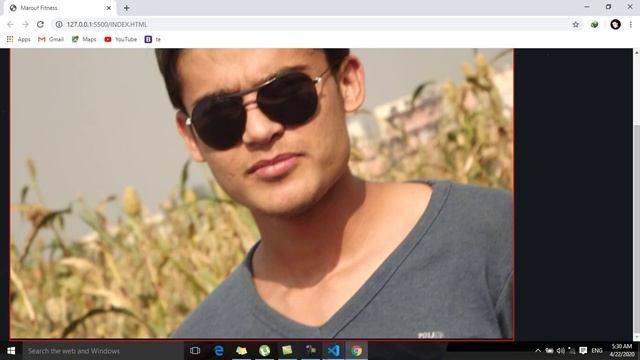Open the battery status tray icon
Viewport: 640px width, 360px height.
(x=549, y=351)
